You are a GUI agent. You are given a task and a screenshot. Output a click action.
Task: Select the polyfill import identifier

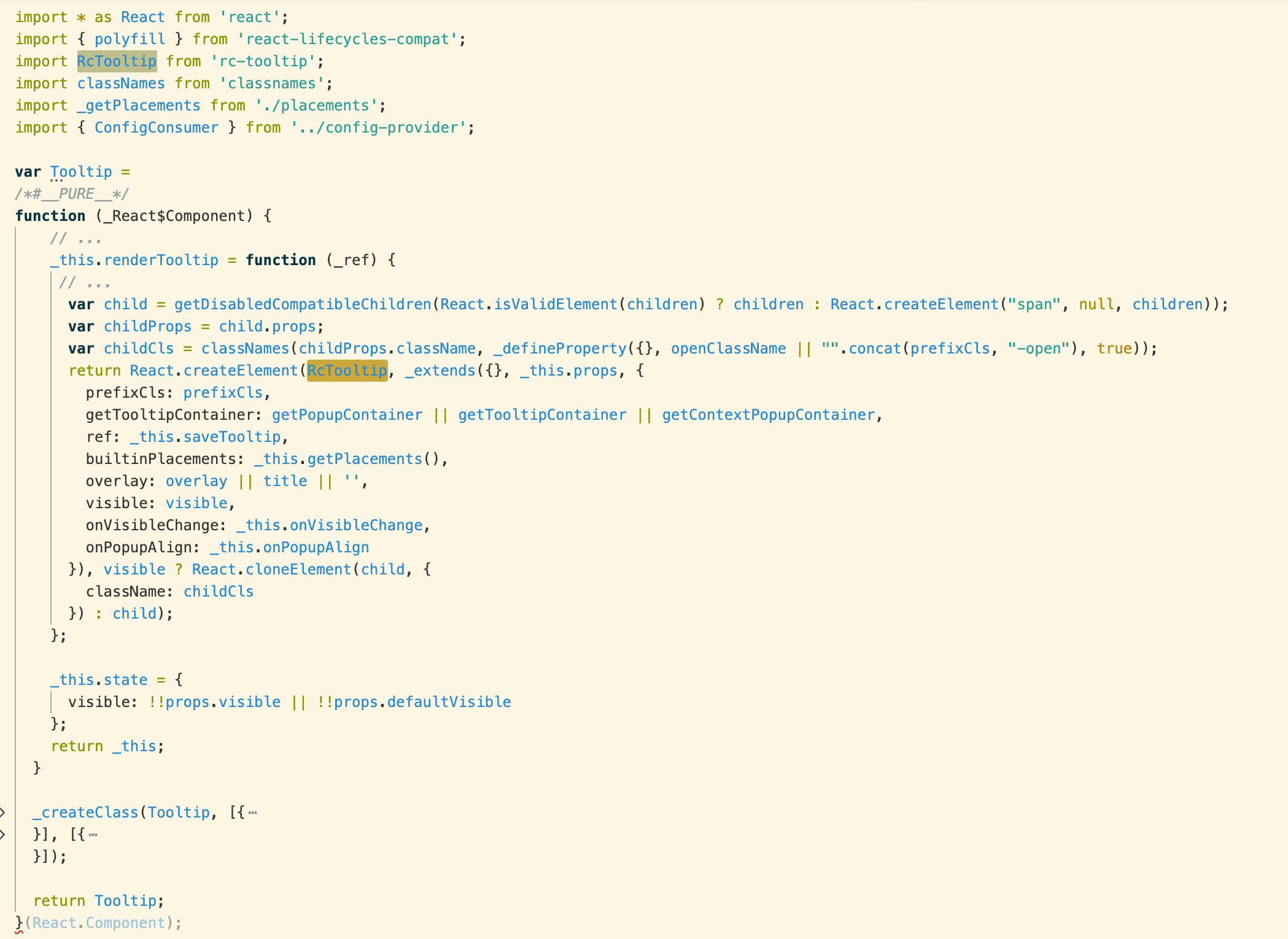point(129,39)
